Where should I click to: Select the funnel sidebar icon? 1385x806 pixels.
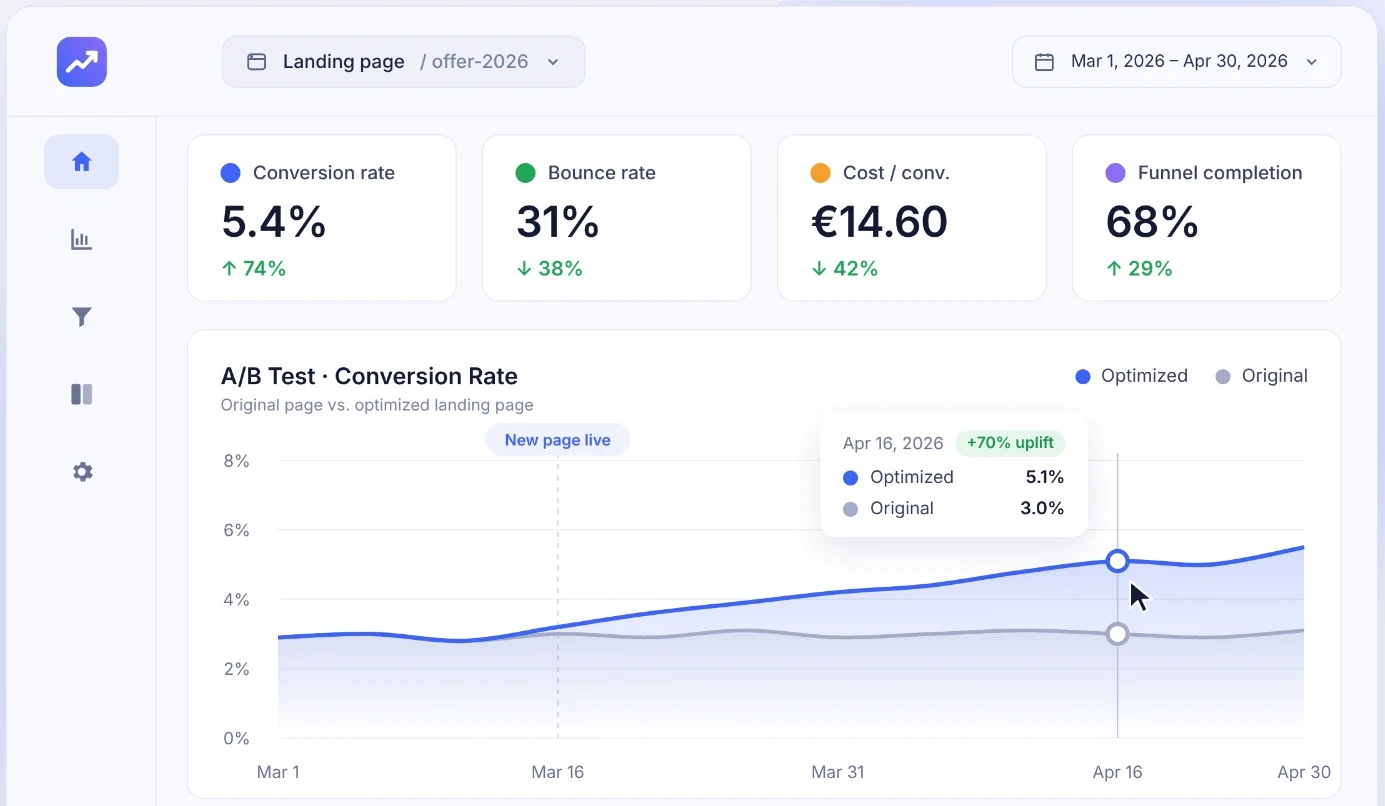pos(82,317)
